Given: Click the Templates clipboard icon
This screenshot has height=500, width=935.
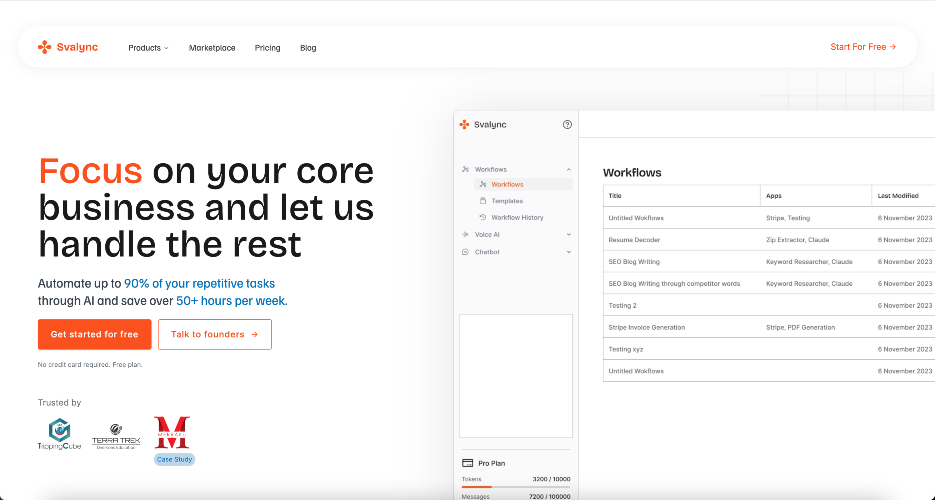Looking at the screenshot, I should 483,201.
